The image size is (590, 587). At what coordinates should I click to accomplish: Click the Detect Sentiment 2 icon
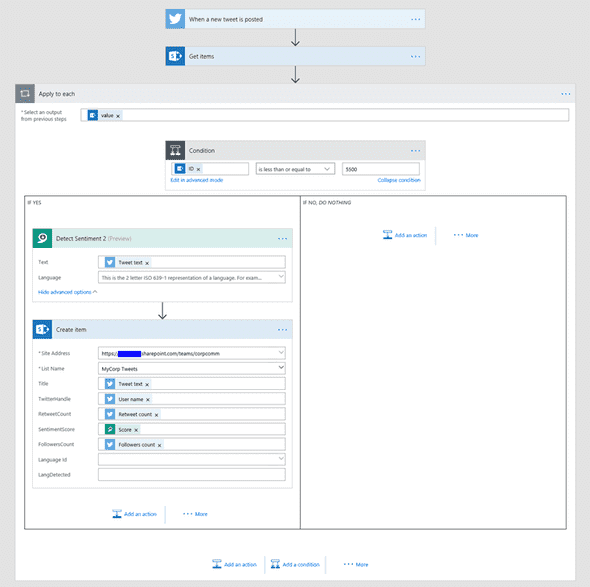coord(42,238)
